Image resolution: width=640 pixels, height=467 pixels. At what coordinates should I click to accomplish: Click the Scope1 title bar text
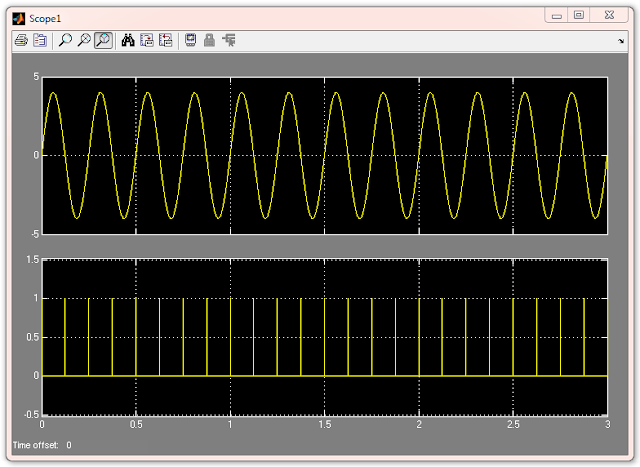click(x=45, y=19)
